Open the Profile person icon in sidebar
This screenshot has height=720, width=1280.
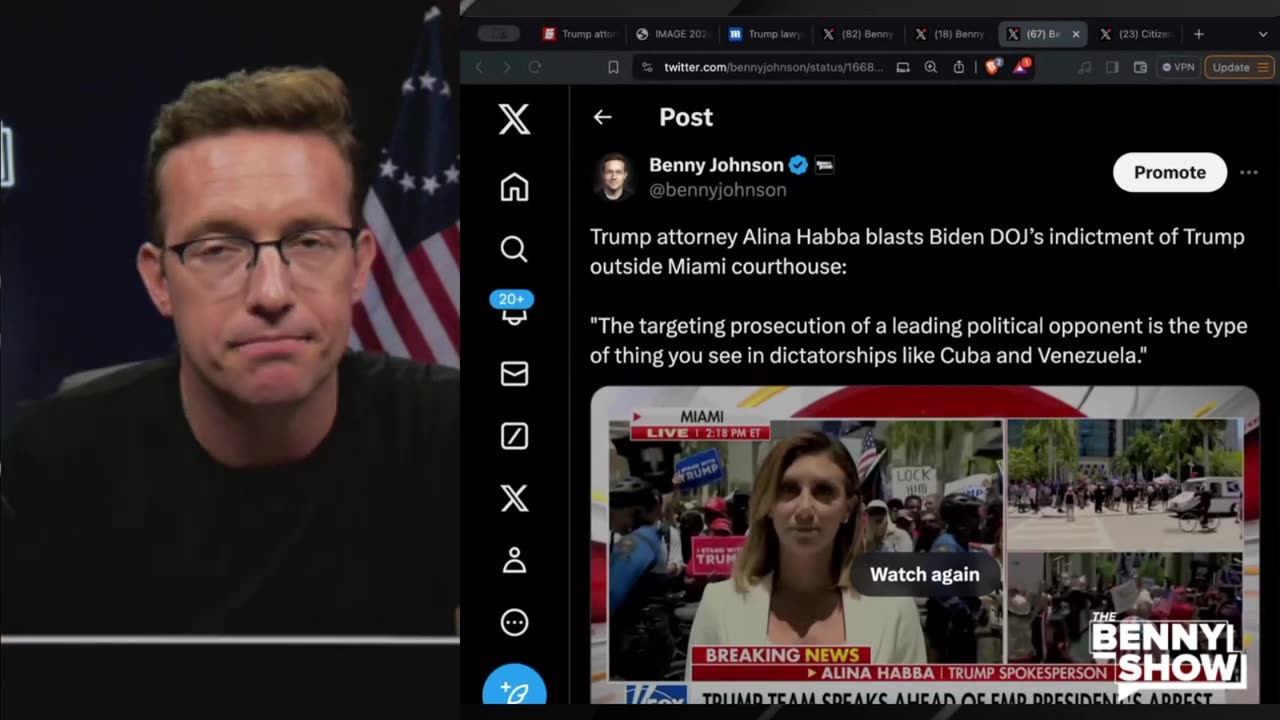point(514,560)
